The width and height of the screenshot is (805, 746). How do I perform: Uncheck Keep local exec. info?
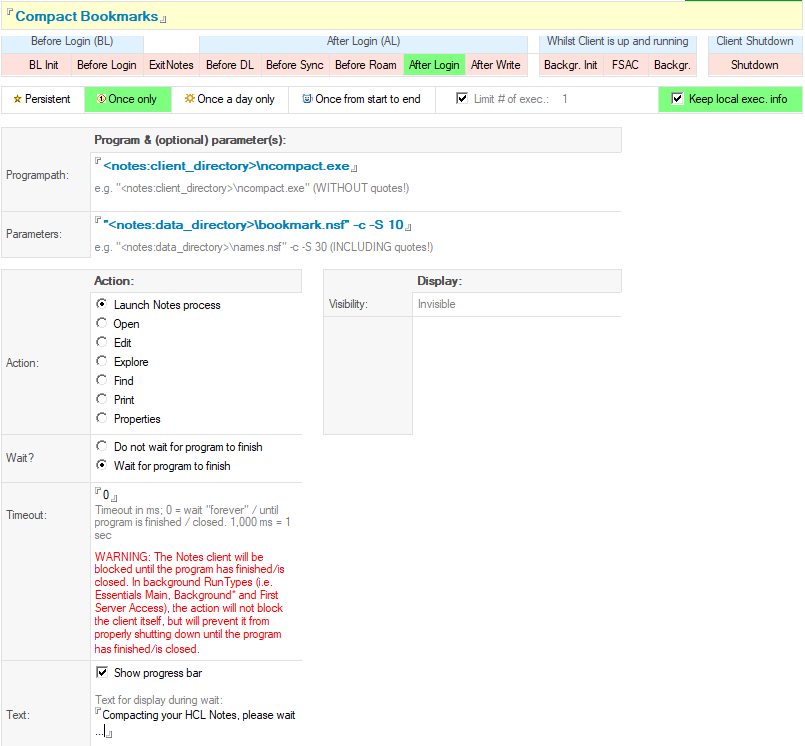click(677, 99)
